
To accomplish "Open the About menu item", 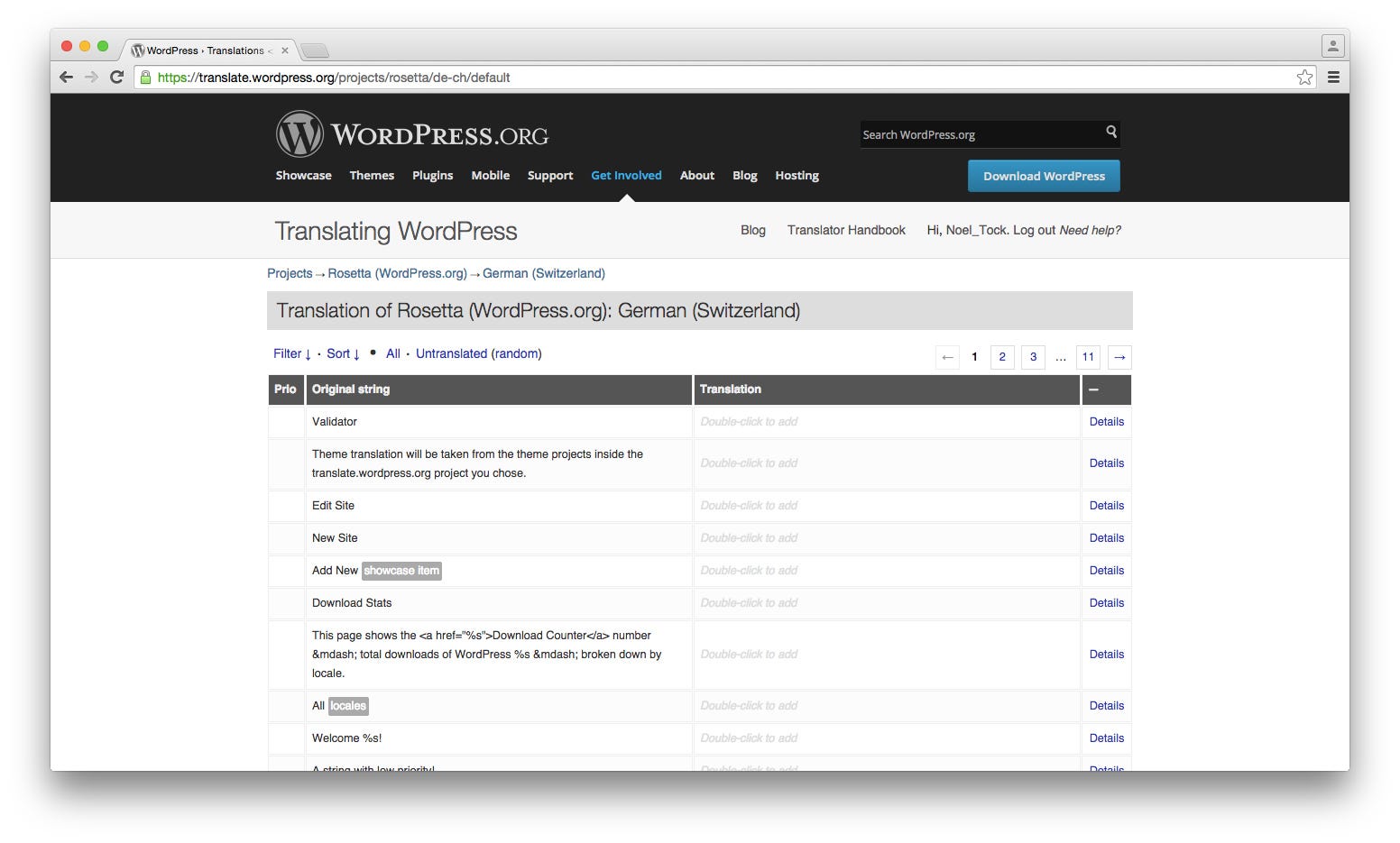I will pos(697,175).
